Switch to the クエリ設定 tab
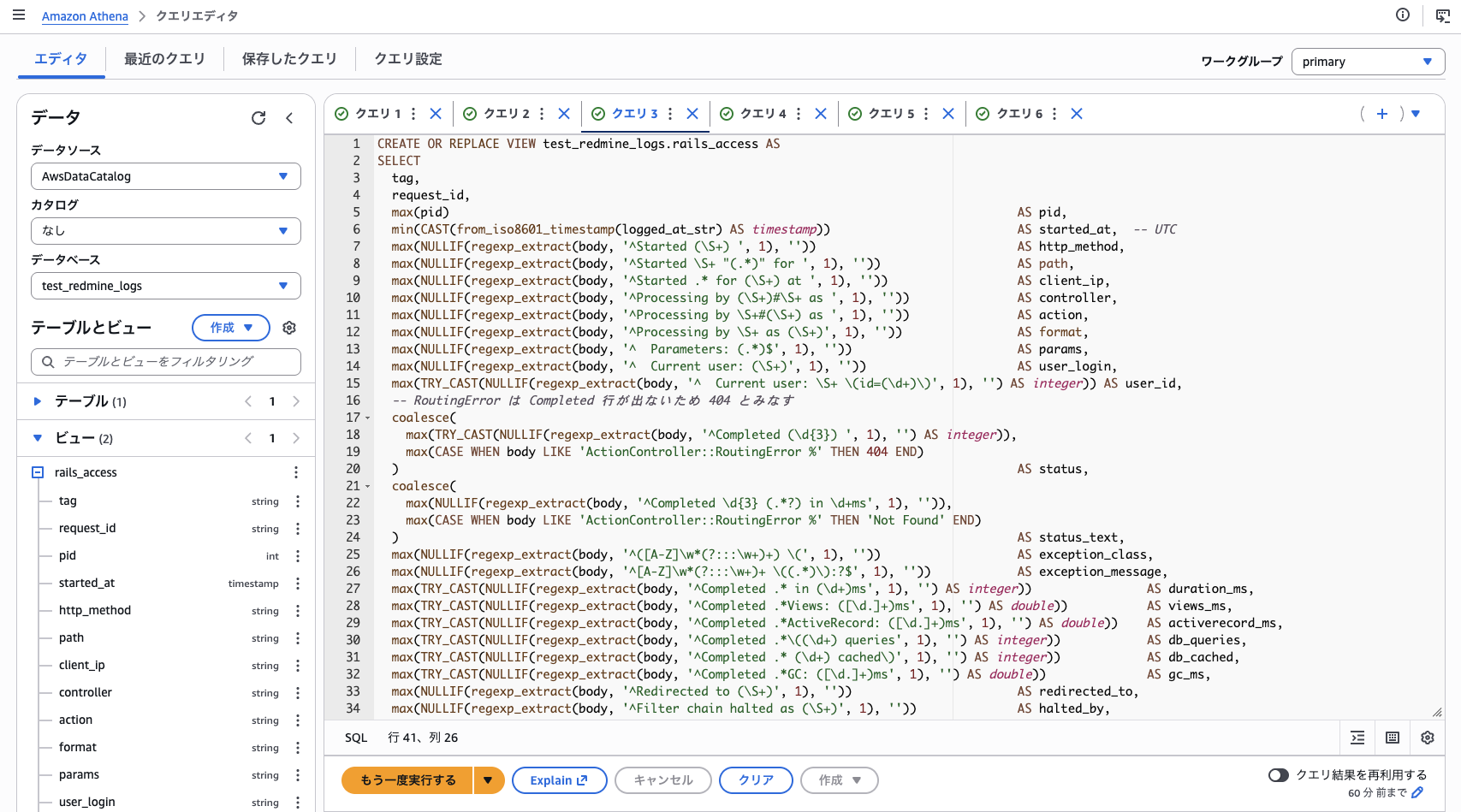 coord(408,59)
